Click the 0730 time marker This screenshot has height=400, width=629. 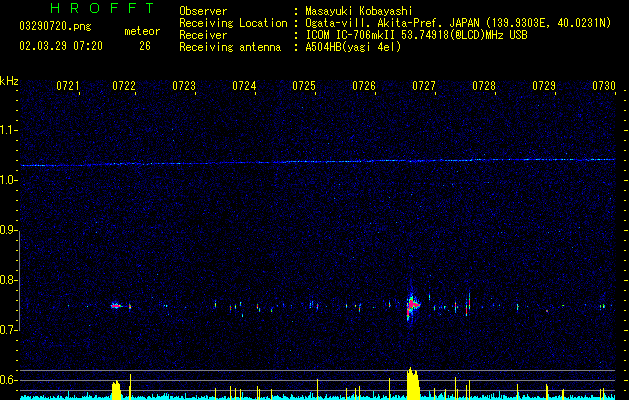click(604, 86)
